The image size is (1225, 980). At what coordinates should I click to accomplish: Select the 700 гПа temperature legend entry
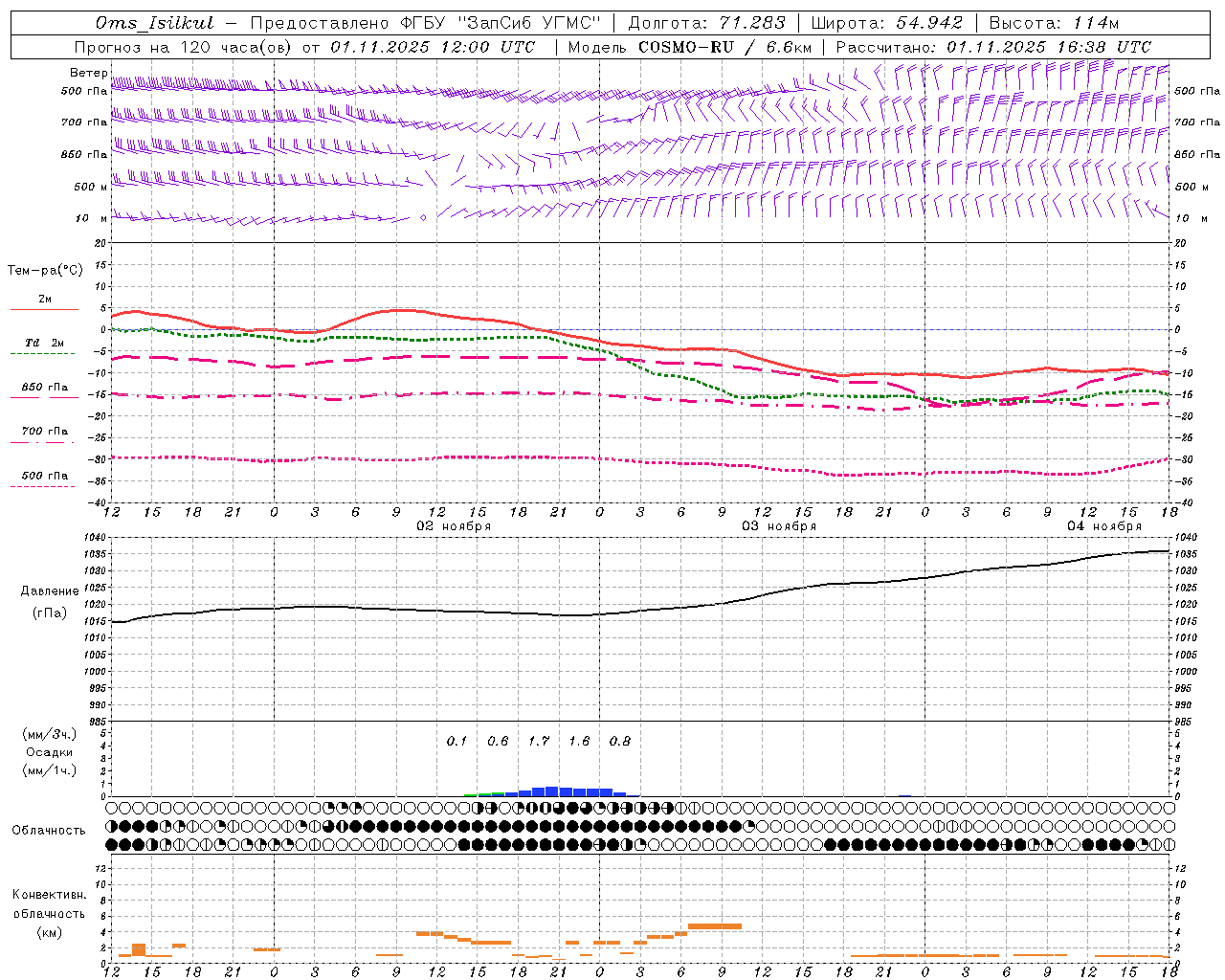tap(44, 432)
